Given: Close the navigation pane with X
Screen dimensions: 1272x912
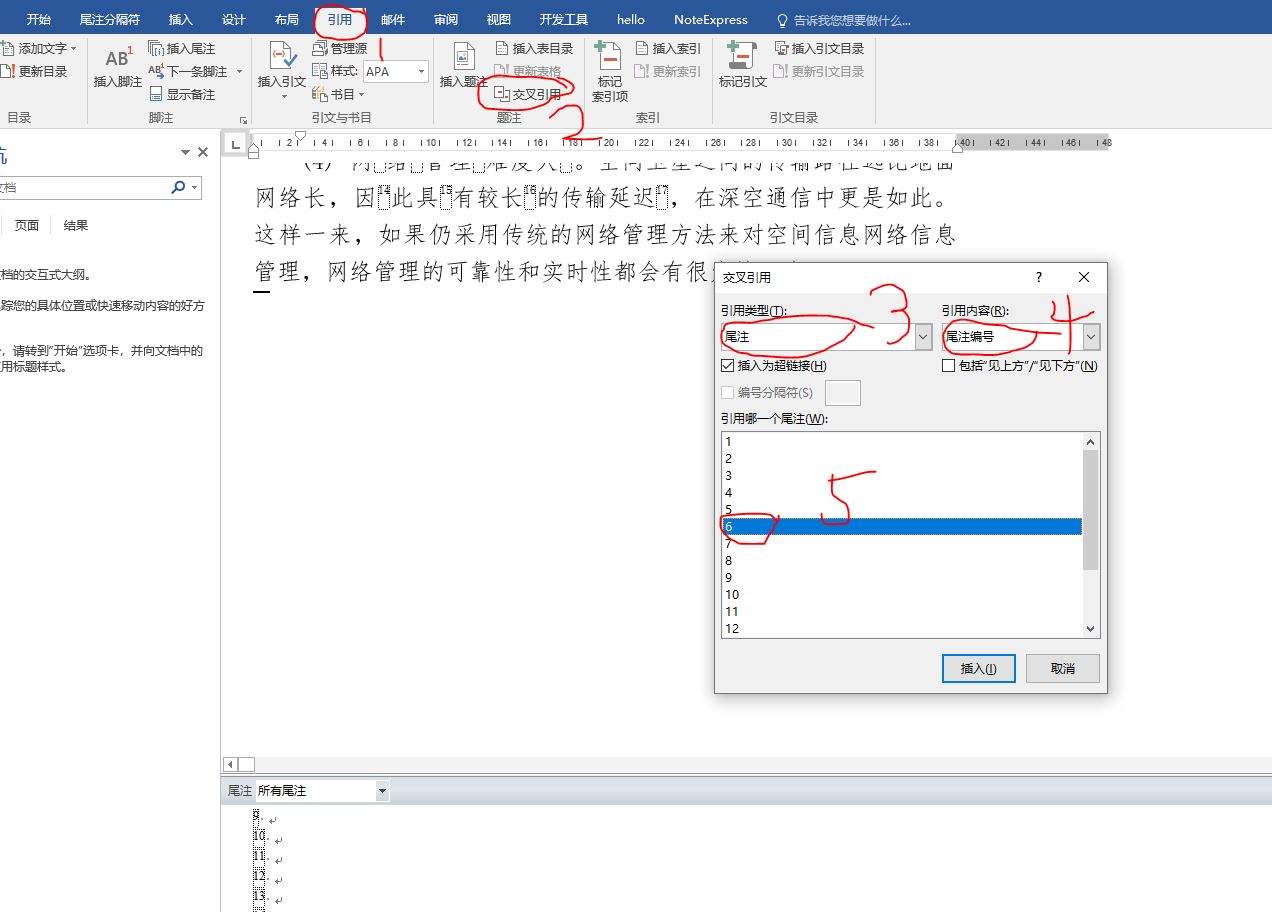Looking at the screenshot, I should click(x=203, y=152).
